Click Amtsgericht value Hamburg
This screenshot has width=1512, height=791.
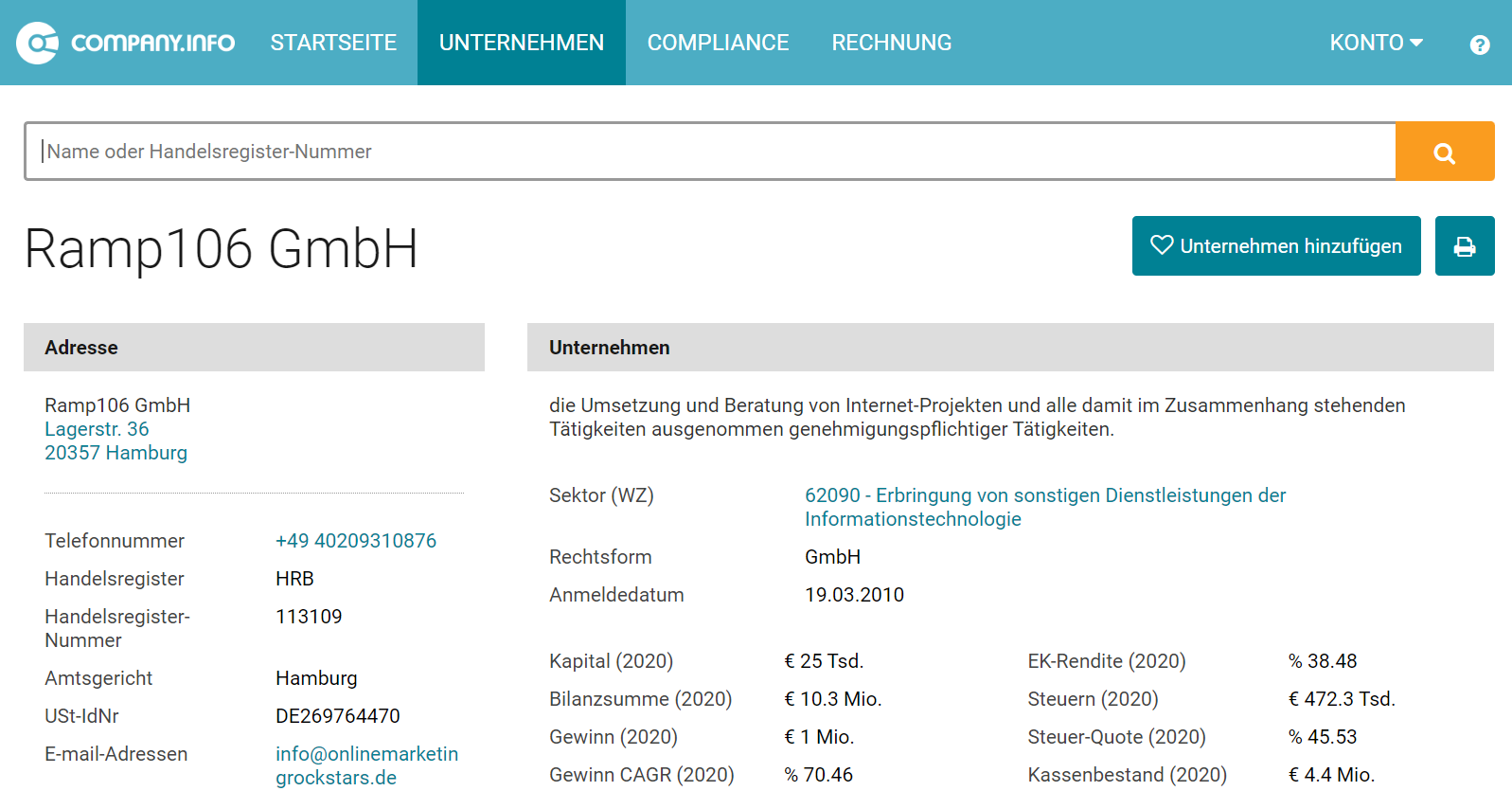[316, 678]
